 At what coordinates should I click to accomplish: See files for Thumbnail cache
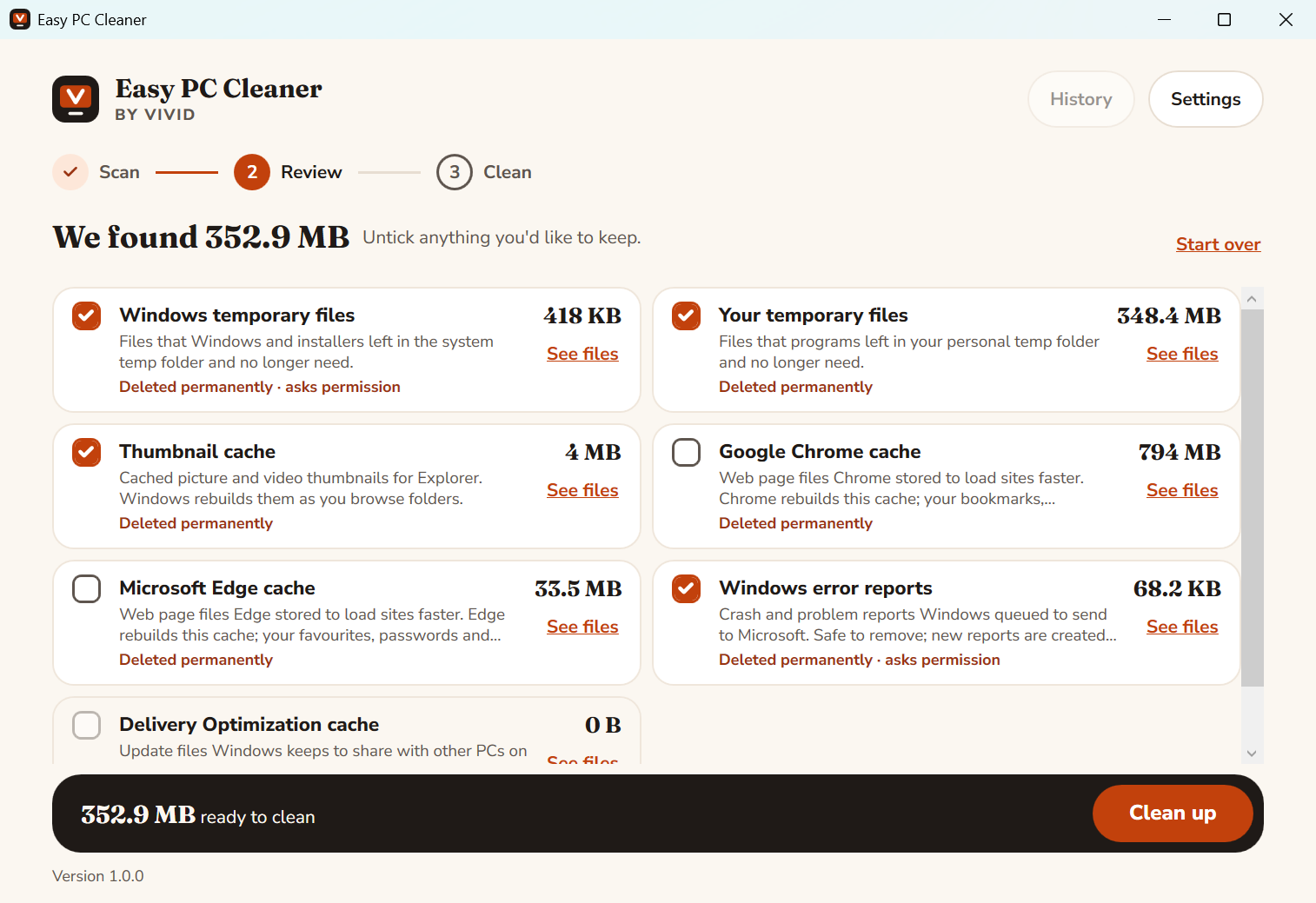582,490
